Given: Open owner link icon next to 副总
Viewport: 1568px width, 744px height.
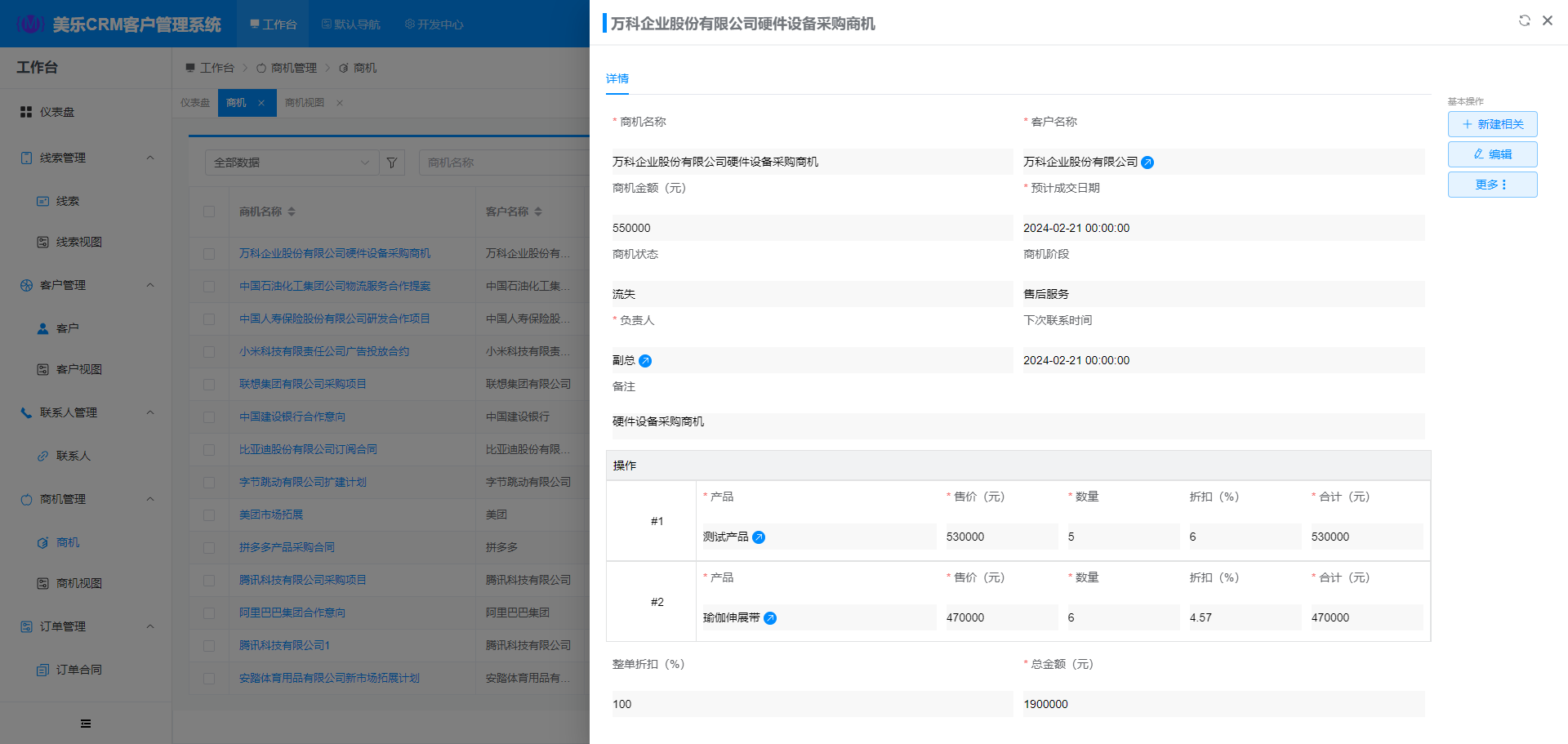Looking at the screenshot, I should 645,361.
